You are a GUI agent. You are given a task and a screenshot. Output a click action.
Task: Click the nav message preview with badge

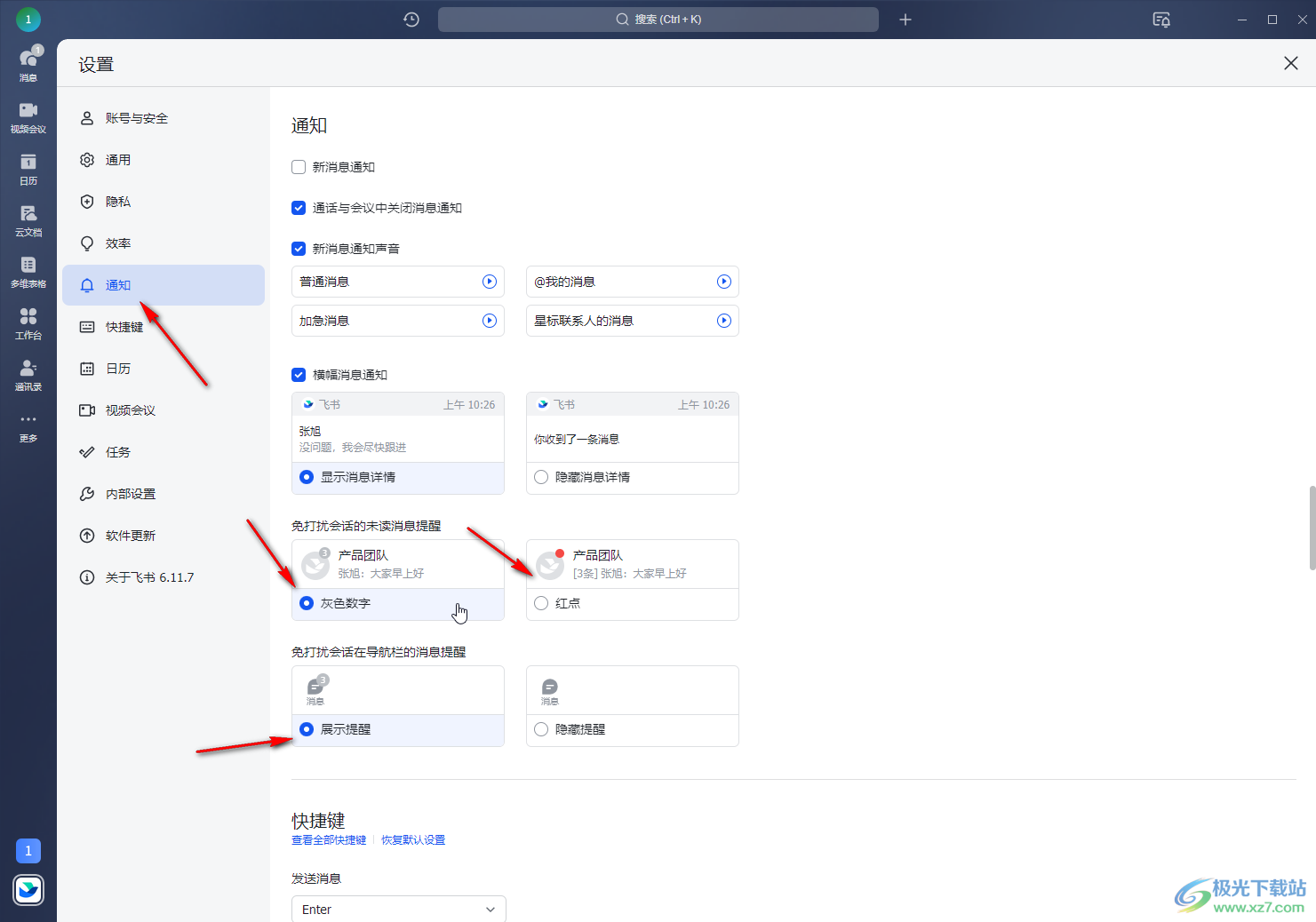398,690
